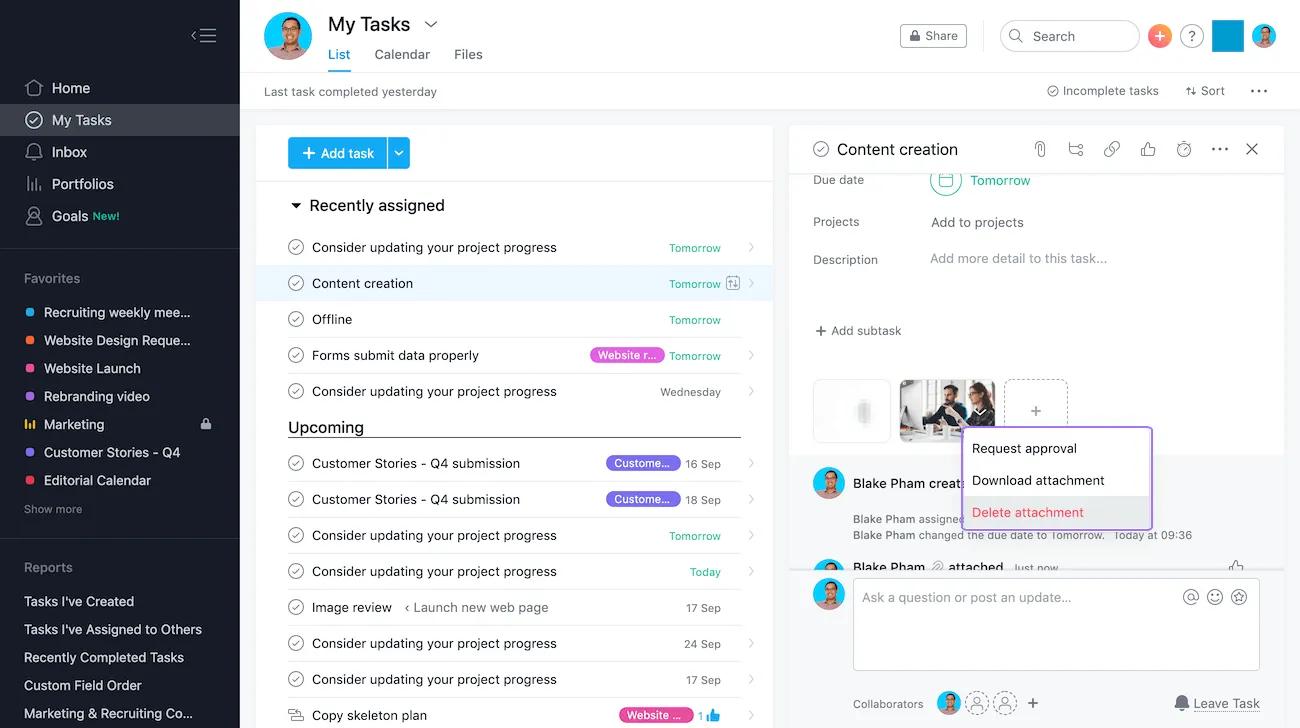Screen dimensions: 1300x728
Task: Select Download attachment from the menu
Action: [1037, 480]
